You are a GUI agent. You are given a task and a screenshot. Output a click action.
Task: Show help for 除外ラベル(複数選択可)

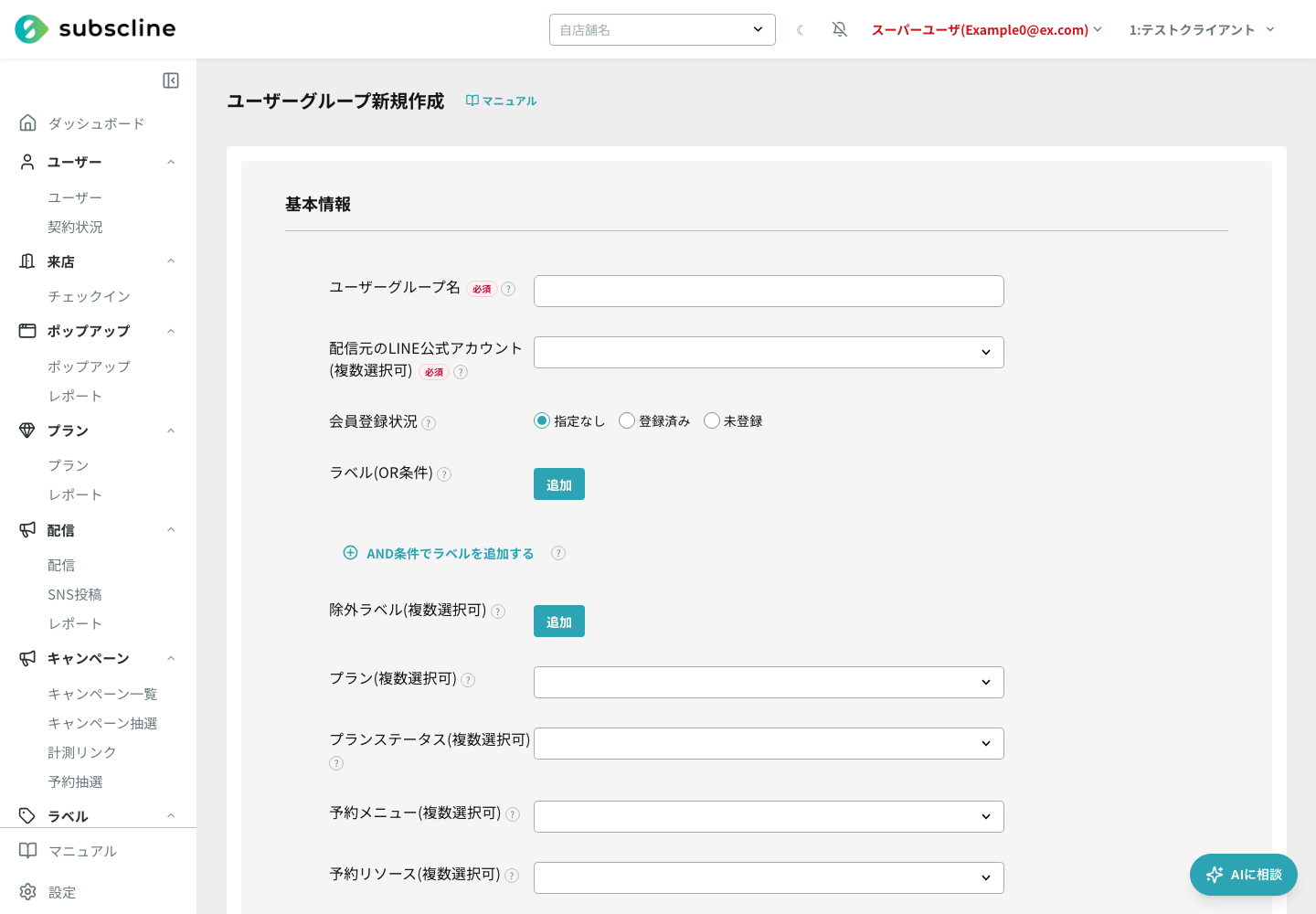[498, 611]
